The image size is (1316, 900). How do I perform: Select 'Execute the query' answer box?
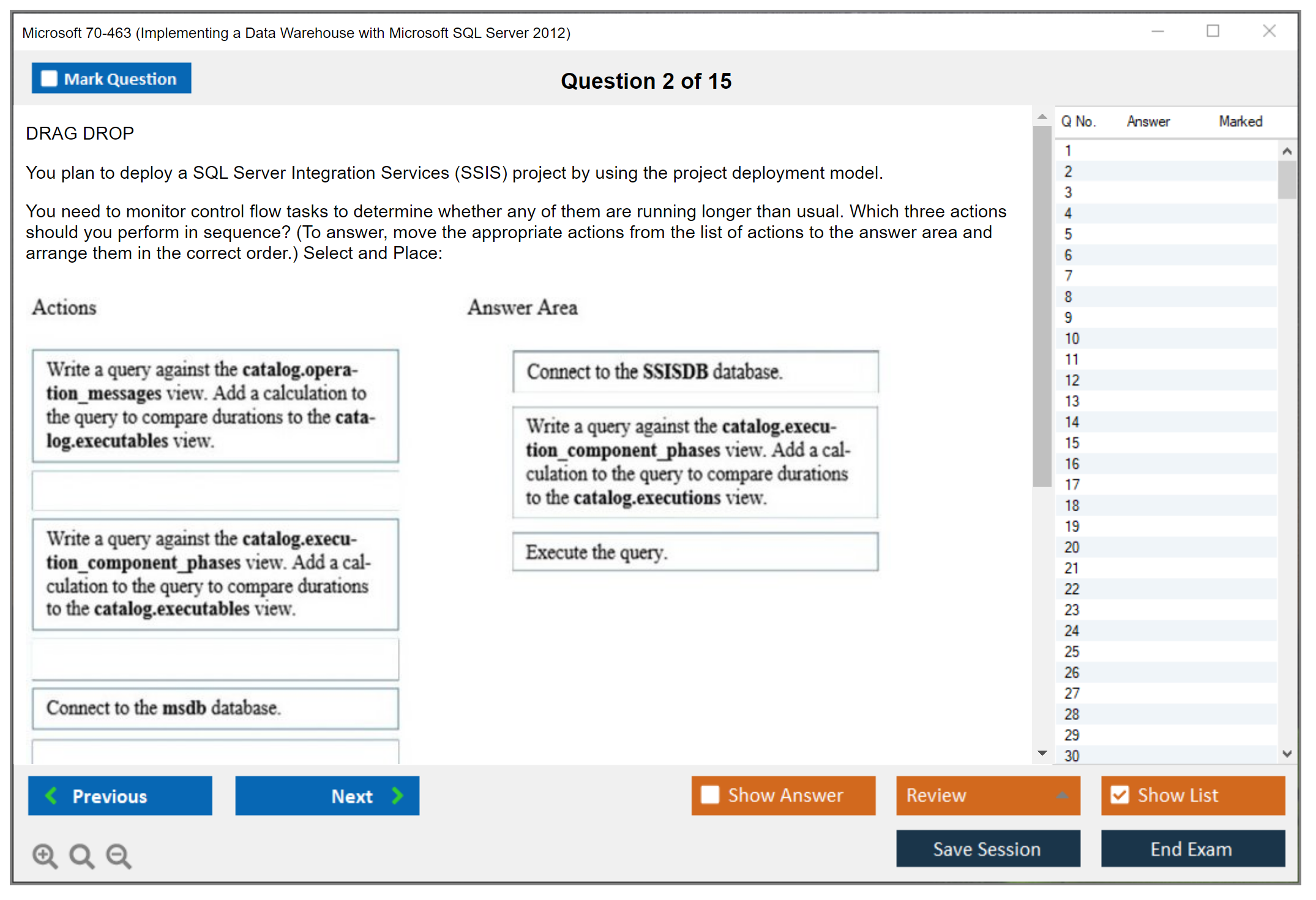pos(695,552)
